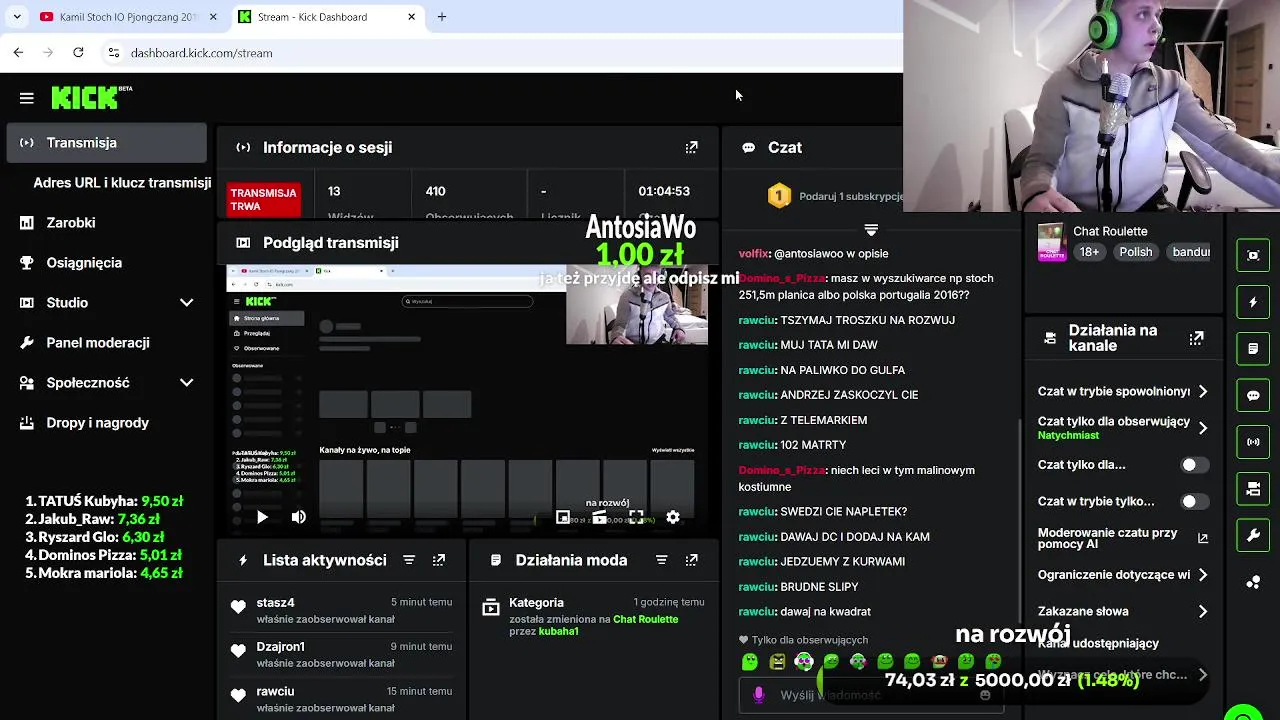Viewport: 1280px width, 720px height.
Task: Insert the first green emote
Action: [x=750, y=662]
